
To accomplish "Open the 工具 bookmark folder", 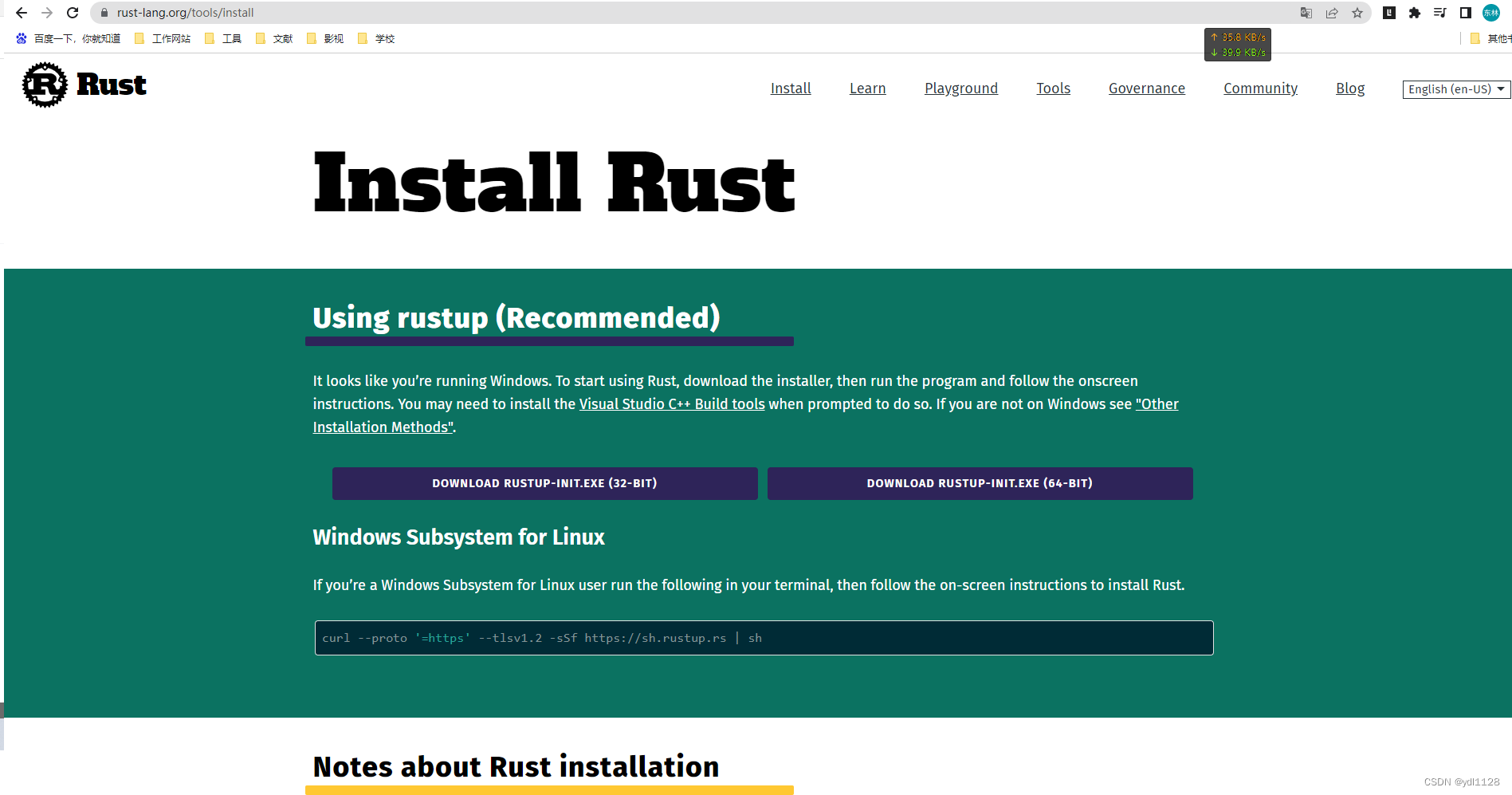I will (x=223, y=38).
